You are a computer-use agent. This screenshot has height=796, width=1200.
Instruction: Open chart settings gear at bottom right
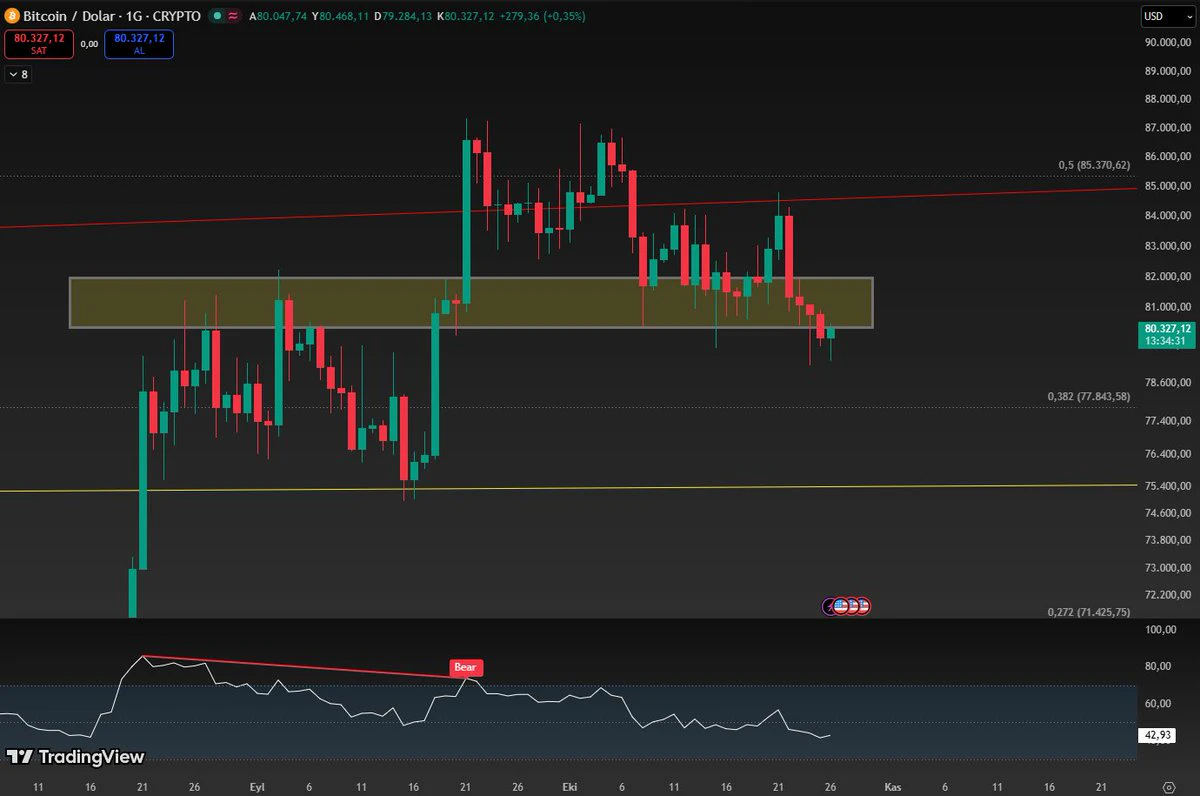click(x=1169, y=787)
